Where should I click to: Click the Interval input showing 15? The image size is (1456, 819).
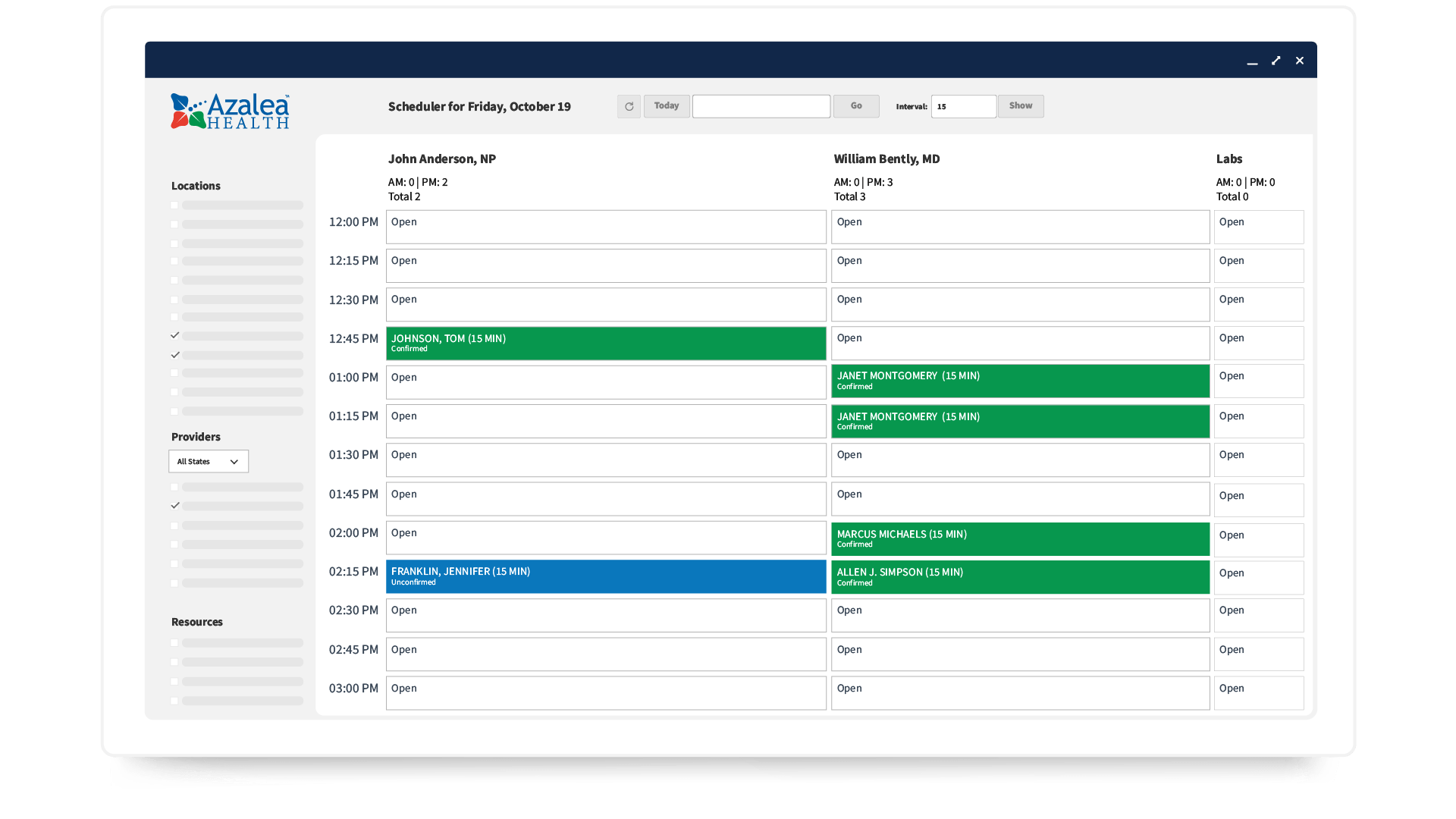point(963,106)
